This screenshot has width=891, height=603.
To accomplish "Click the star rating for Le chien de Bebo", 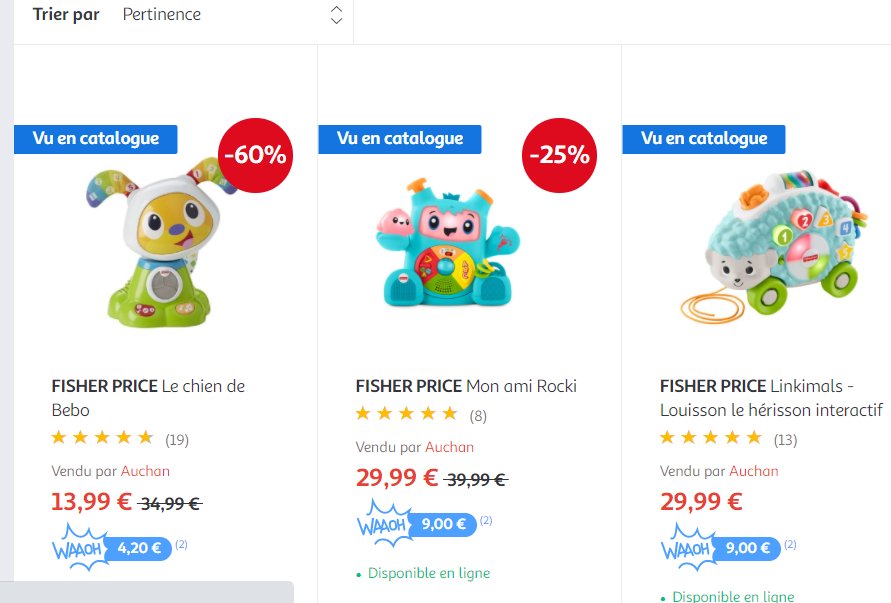I will click(x=102, y=438).
